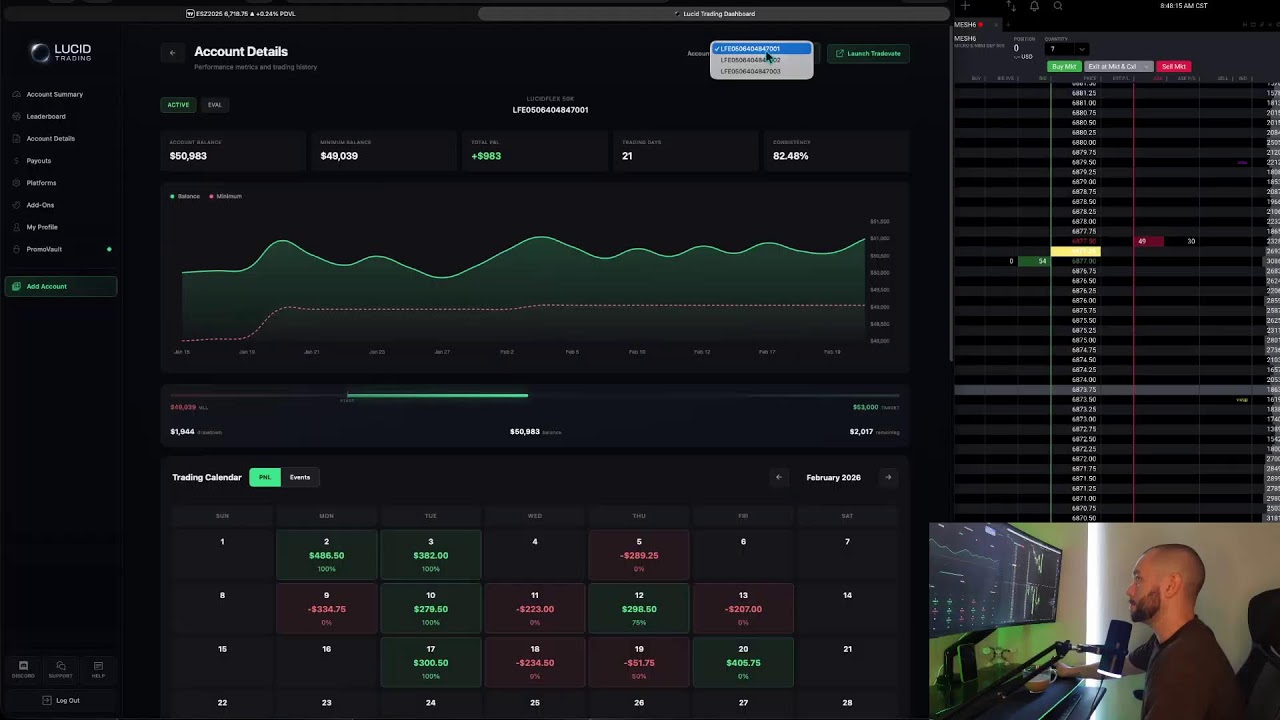The image size is (1280, 720).
Task: Go to next month in Trading Calendar
Action: click(x=888, y=477)
